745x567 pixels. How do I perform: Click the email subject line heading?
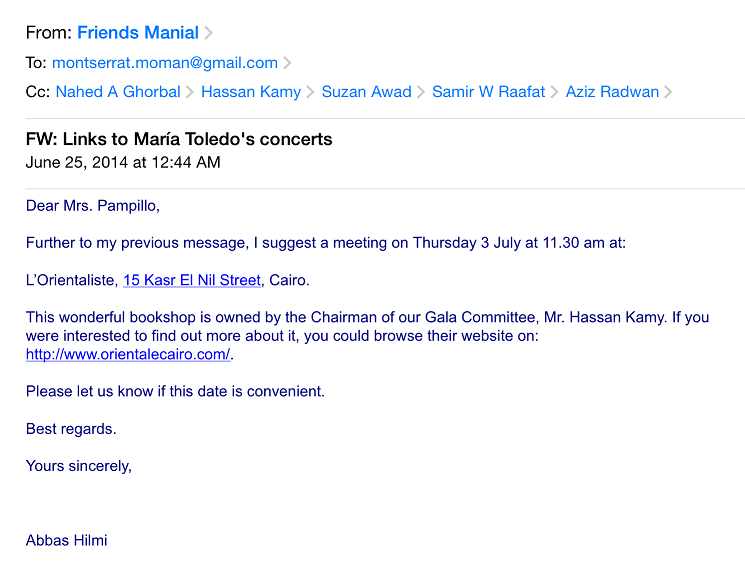(179, 139)
